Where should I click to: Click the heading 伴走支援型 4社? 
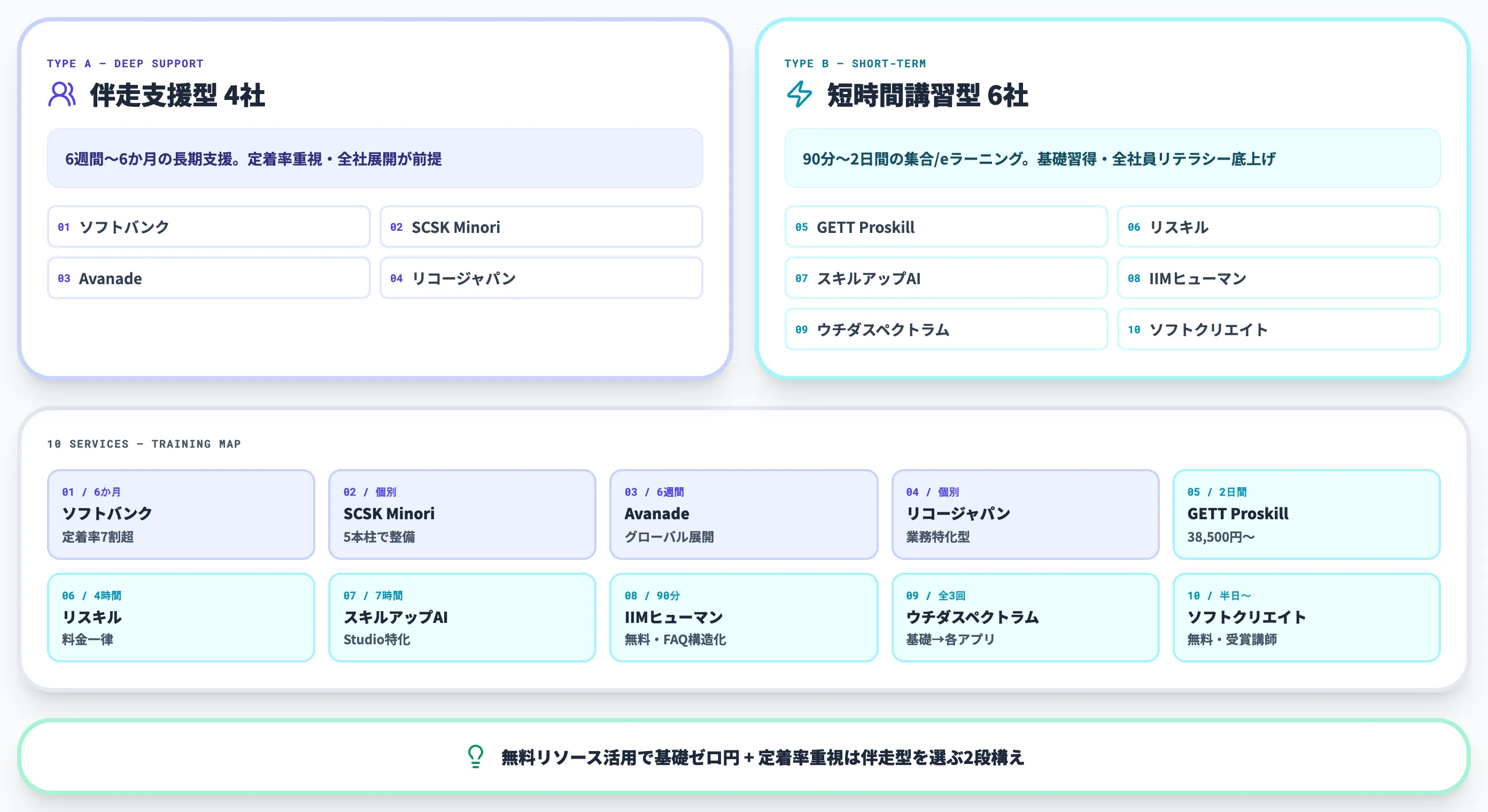pyautogui.click(x=177, y=95)
